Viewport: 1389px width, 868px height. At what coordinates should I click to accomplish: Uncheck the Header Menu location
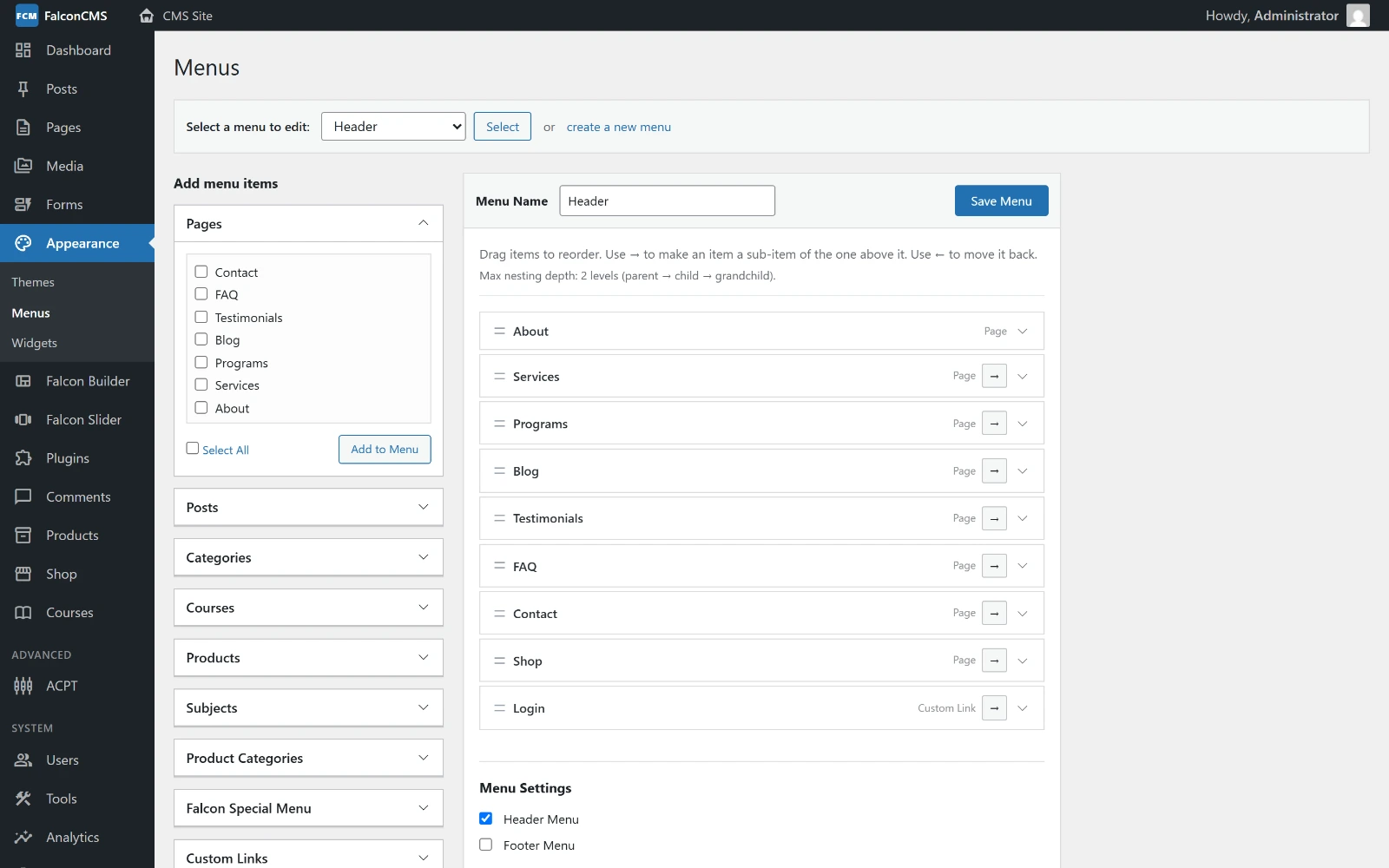pos(486,819)
